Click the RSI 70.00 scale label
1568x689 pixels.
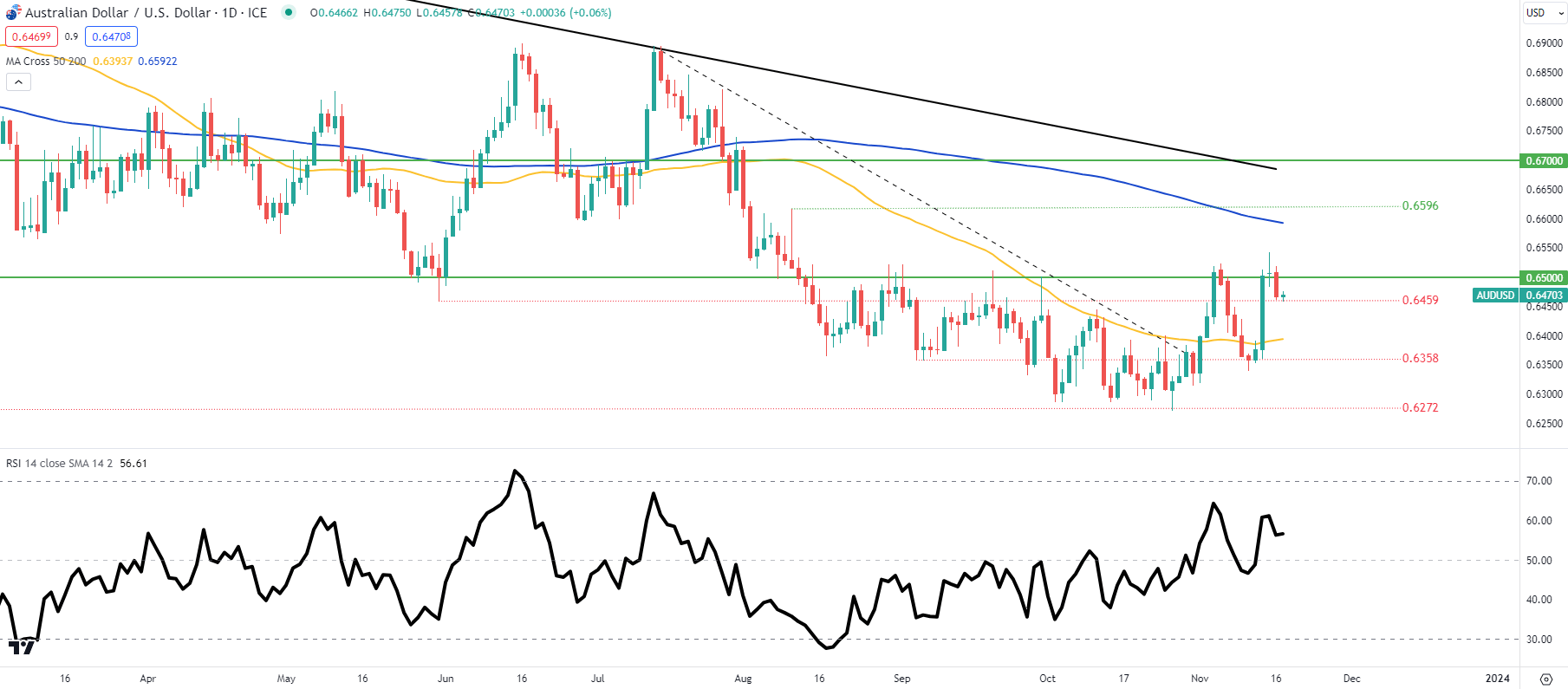pos(1539,481)
